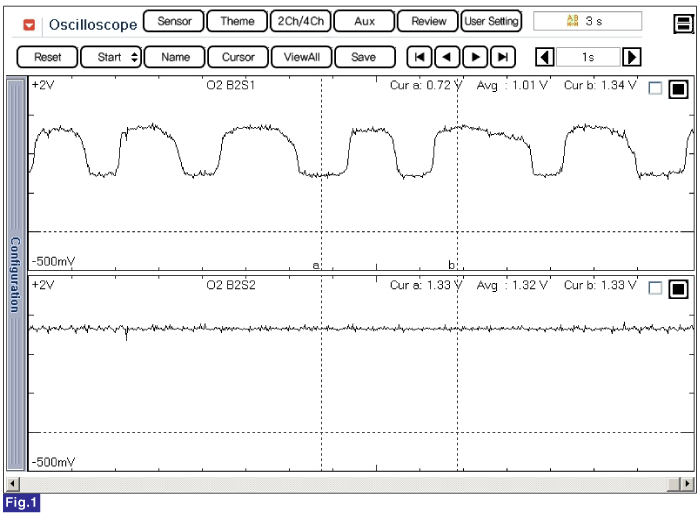Open the Review button
Viewport: 700px width, 515px height.
(x=428, y=21)
